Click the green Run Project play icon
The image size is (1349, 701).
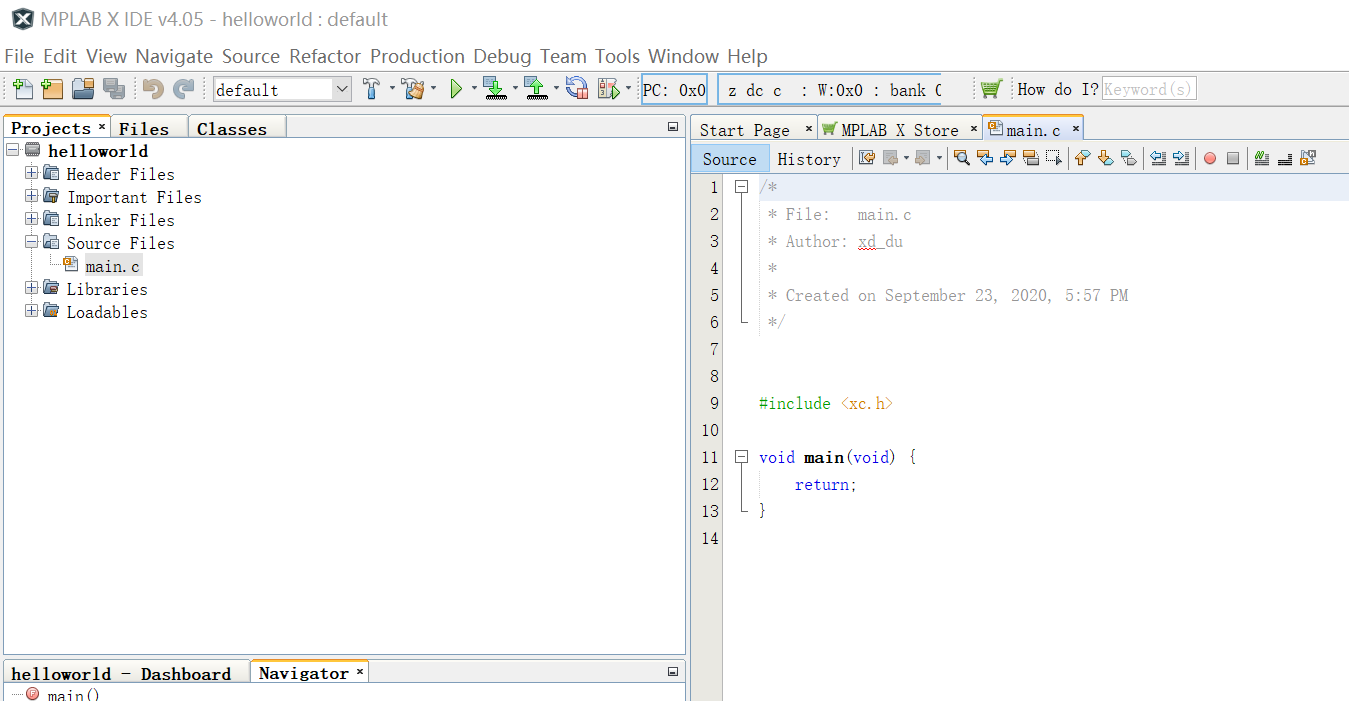(456, 89)
